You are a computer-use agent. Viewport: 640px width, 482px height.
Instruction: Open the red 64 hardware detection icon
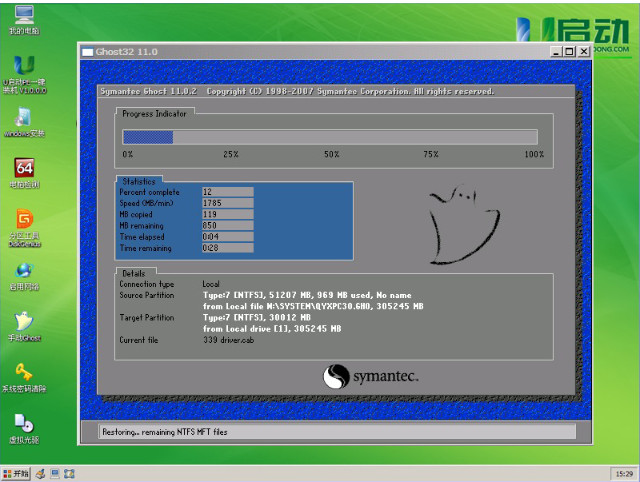click(x=24, y=170)
